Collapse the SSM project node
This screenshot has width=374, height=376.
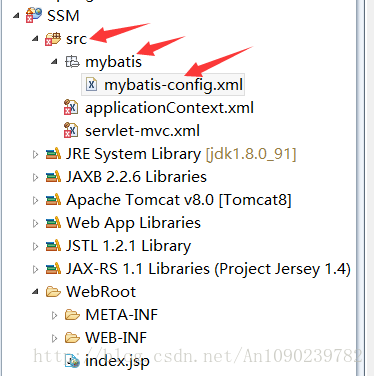tap(16, 16)
